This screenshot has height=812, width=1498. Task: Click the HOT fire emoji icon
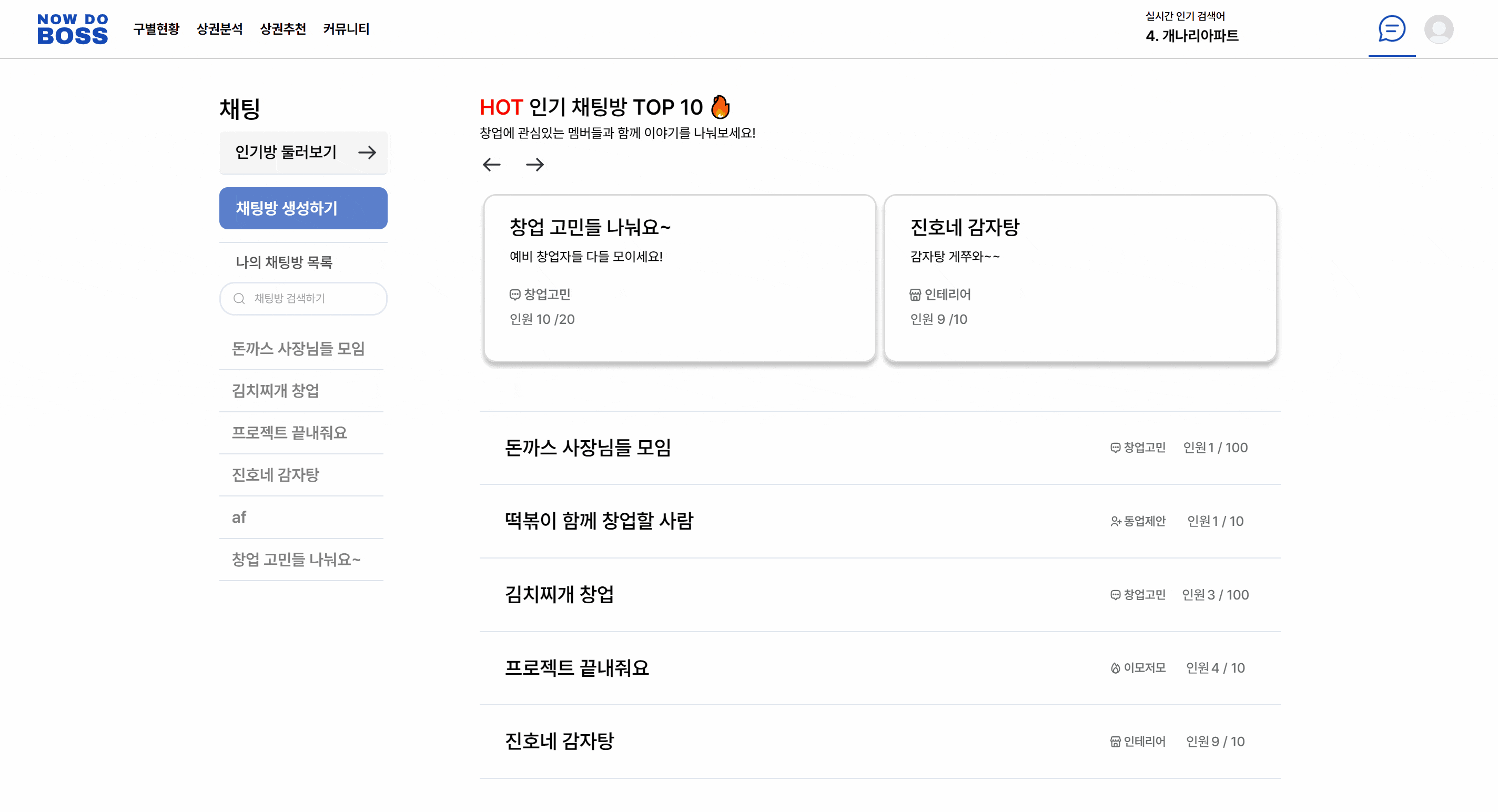coord(720,107)
